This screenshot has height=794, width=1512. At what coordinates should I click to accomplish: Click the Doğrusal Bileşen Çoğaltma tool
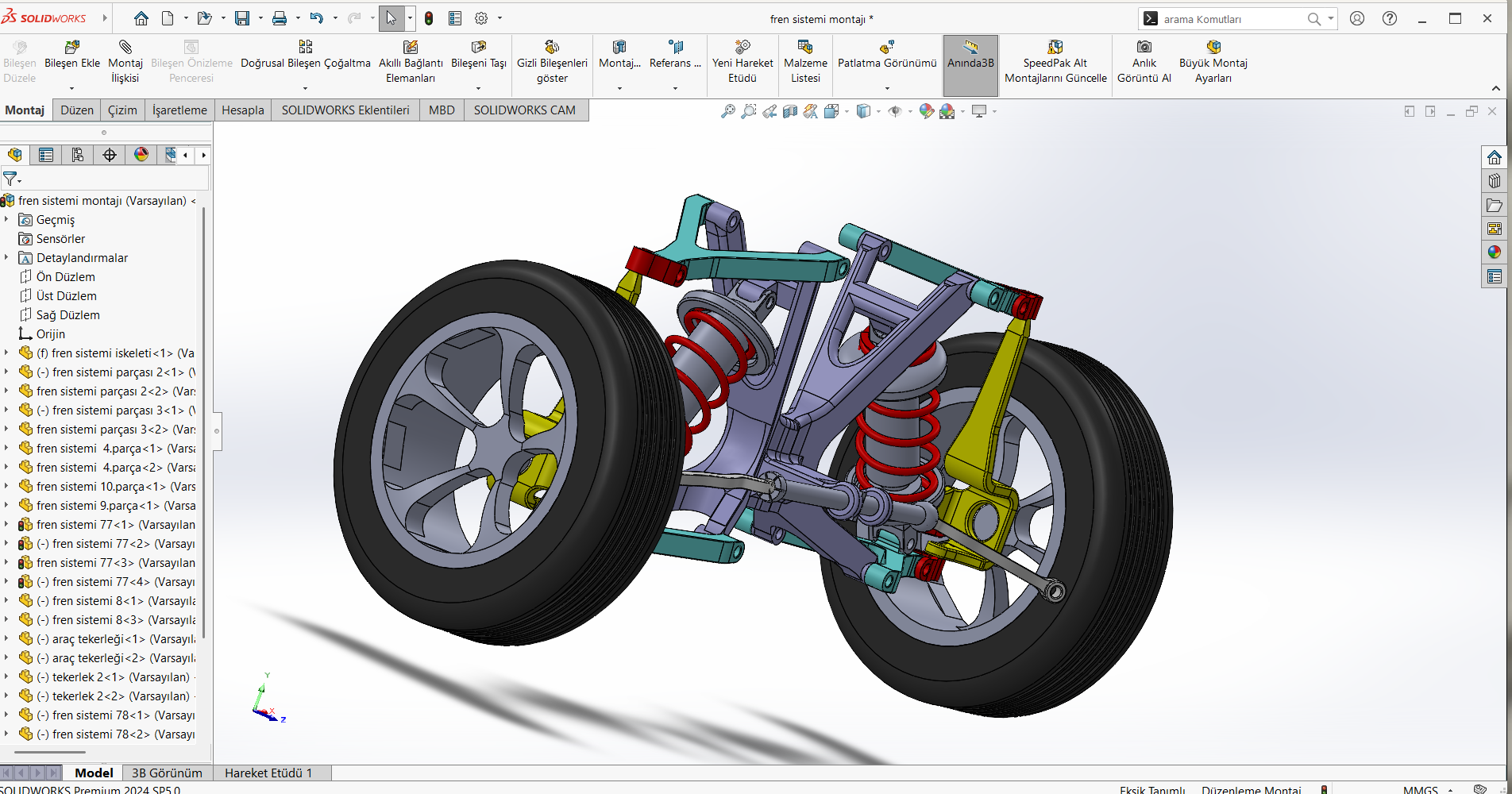coord(306,55)
